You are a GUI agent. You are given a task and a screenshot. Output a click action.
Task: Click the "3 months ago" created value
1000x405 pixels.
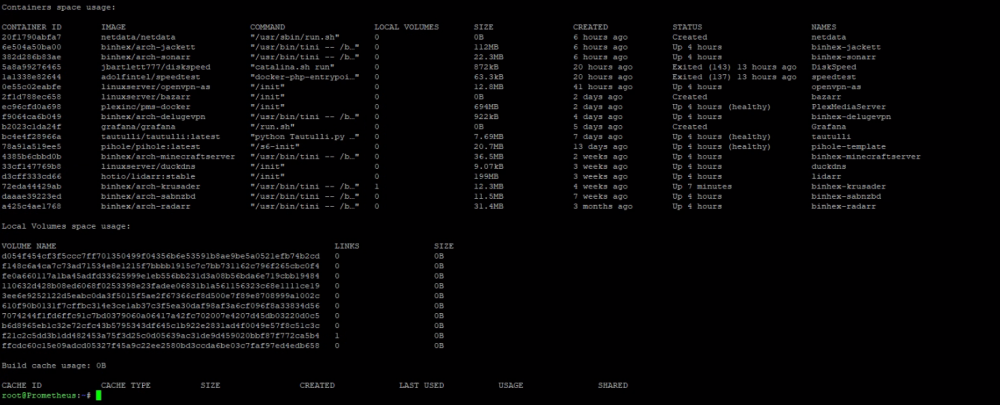point(603,206)
